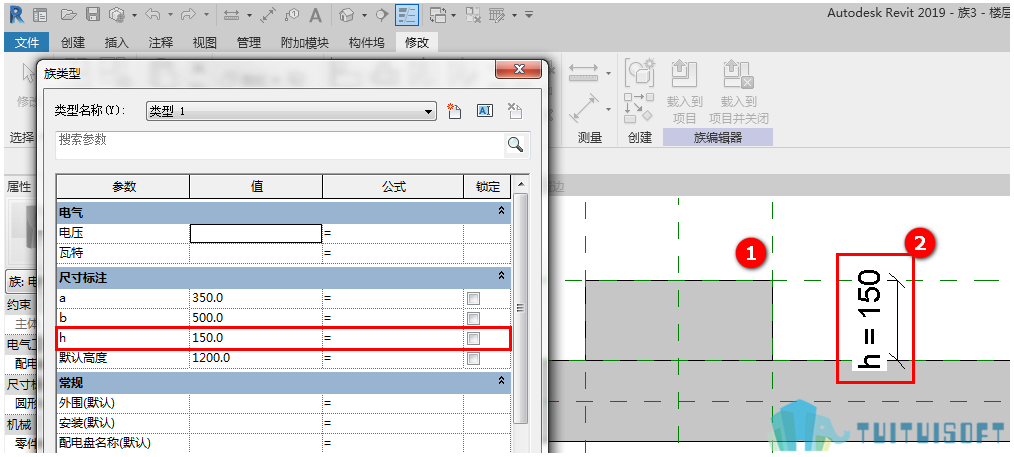The height and width of the screenshot is (457, 1014).
Task: Click the Synchronize and modify settings icon
Action: tap(116, 14)
